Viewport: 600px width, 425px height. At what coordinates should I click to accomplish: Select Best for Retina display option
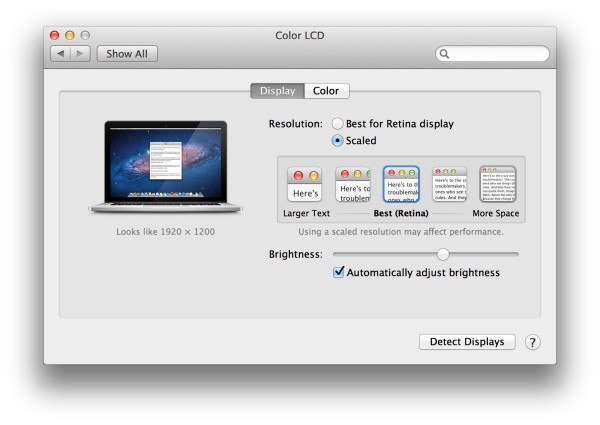coord(338,124)
